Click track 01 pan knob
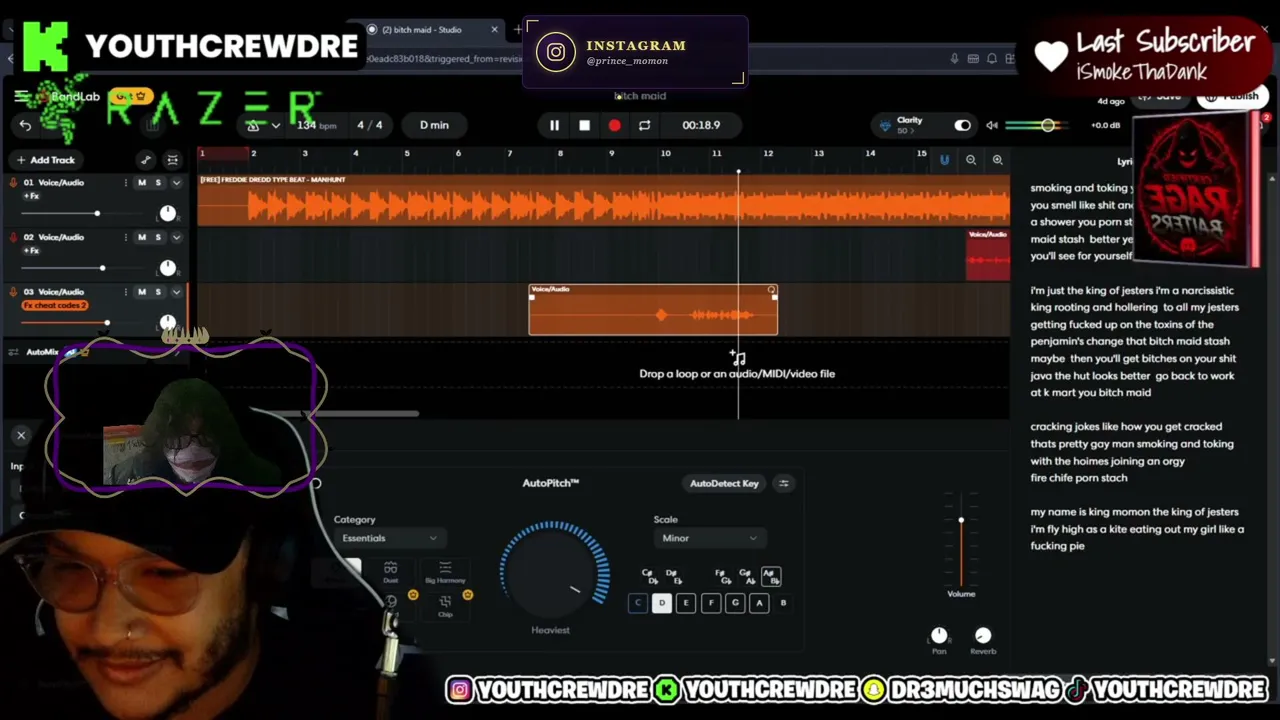 pos(167,213)
